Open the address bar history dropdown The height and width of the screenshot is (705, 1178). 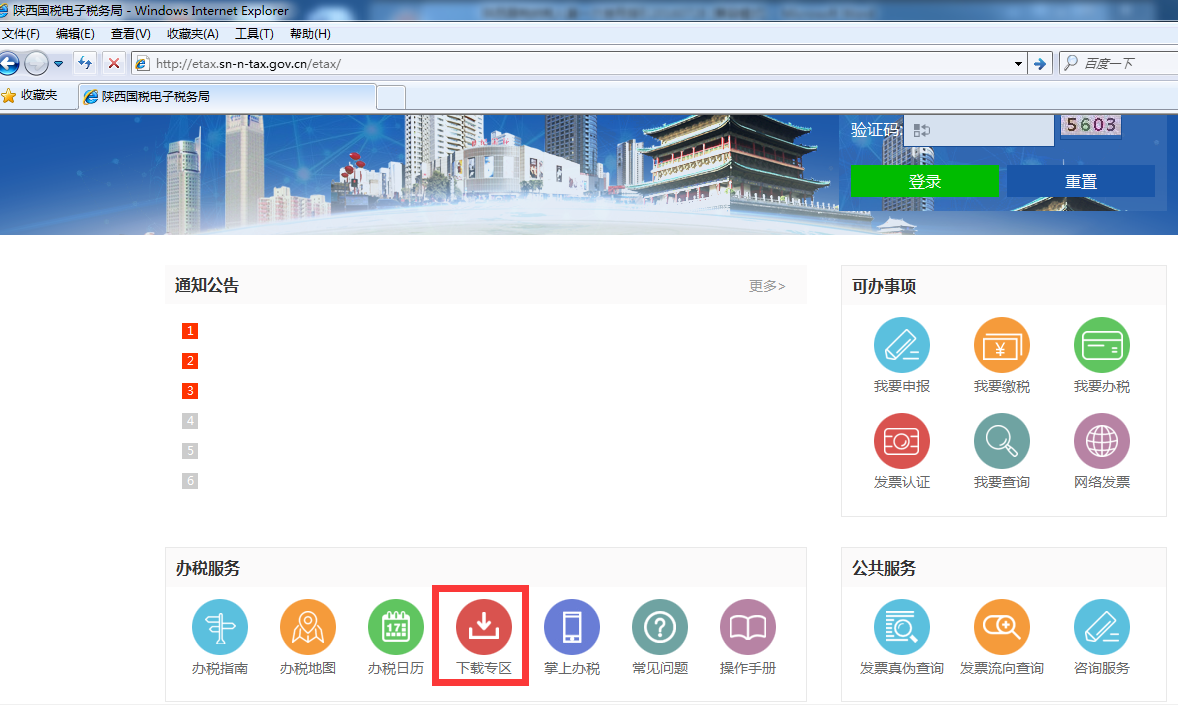coord(1019,63)
